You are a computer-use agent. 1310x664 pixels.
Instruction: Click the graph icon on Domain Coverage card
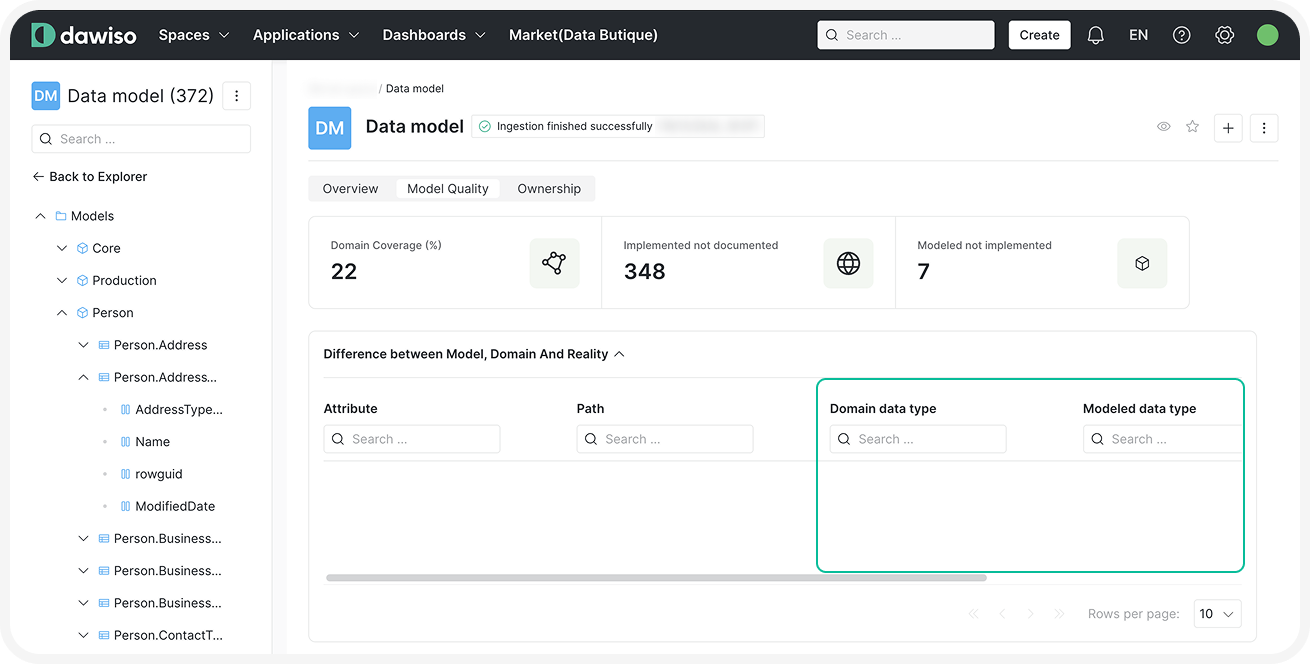(554, 263)
